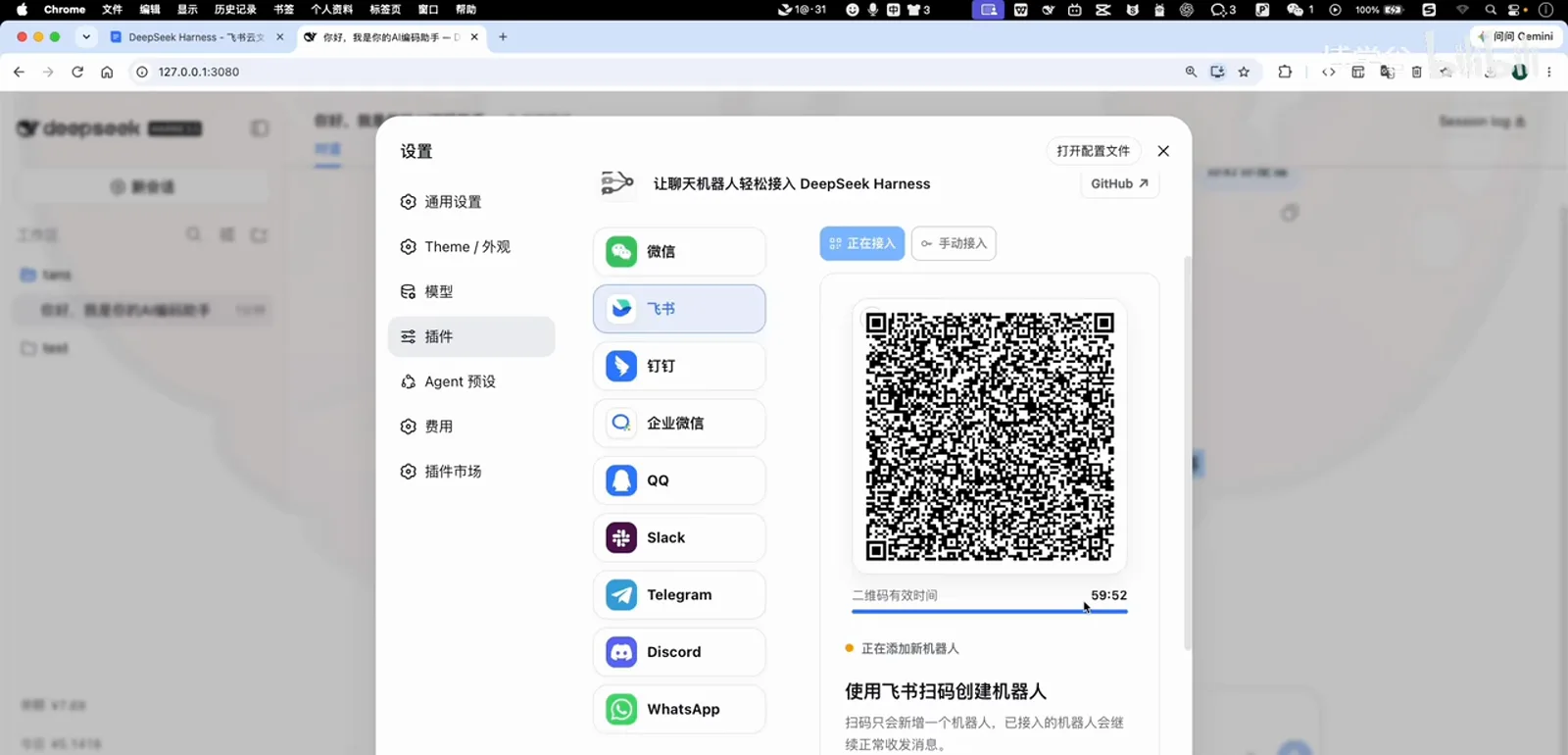Open the Chrome extensions puzzle icon
Viewport: 1568px width, 755px height.
coord(1285,72)
